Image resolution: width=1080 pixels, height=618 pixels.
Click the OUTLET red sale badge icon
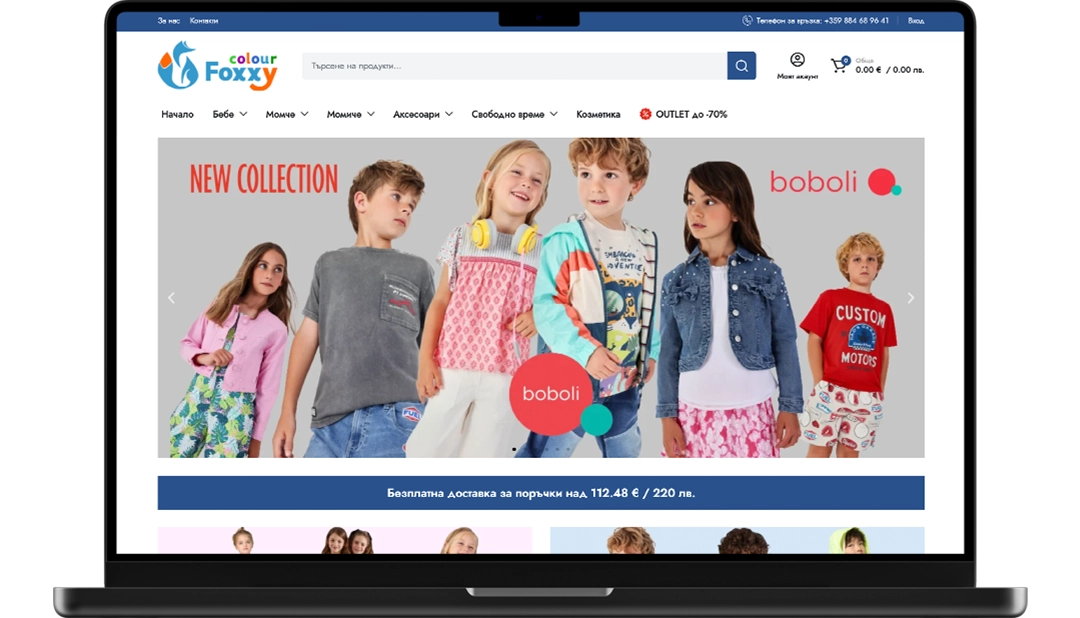(645, 114)
